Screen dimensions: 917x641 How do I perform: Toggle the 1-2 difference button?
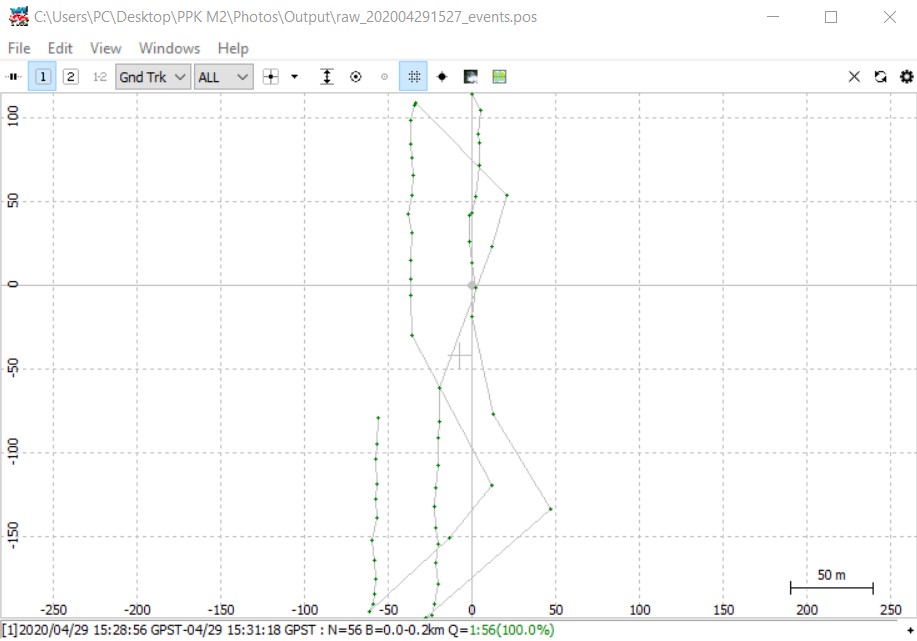(x=99, y=77)
